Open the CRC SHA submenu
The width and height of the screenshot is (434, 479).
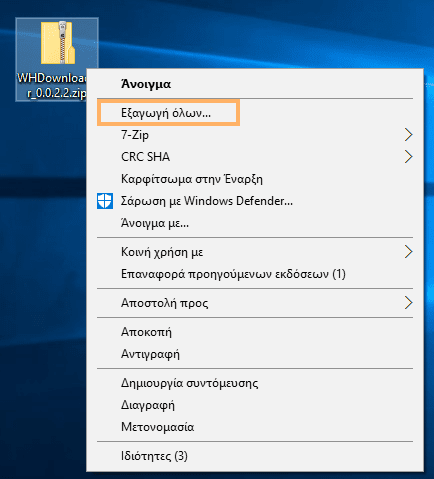pyautogui.click(x=255, y=157)
